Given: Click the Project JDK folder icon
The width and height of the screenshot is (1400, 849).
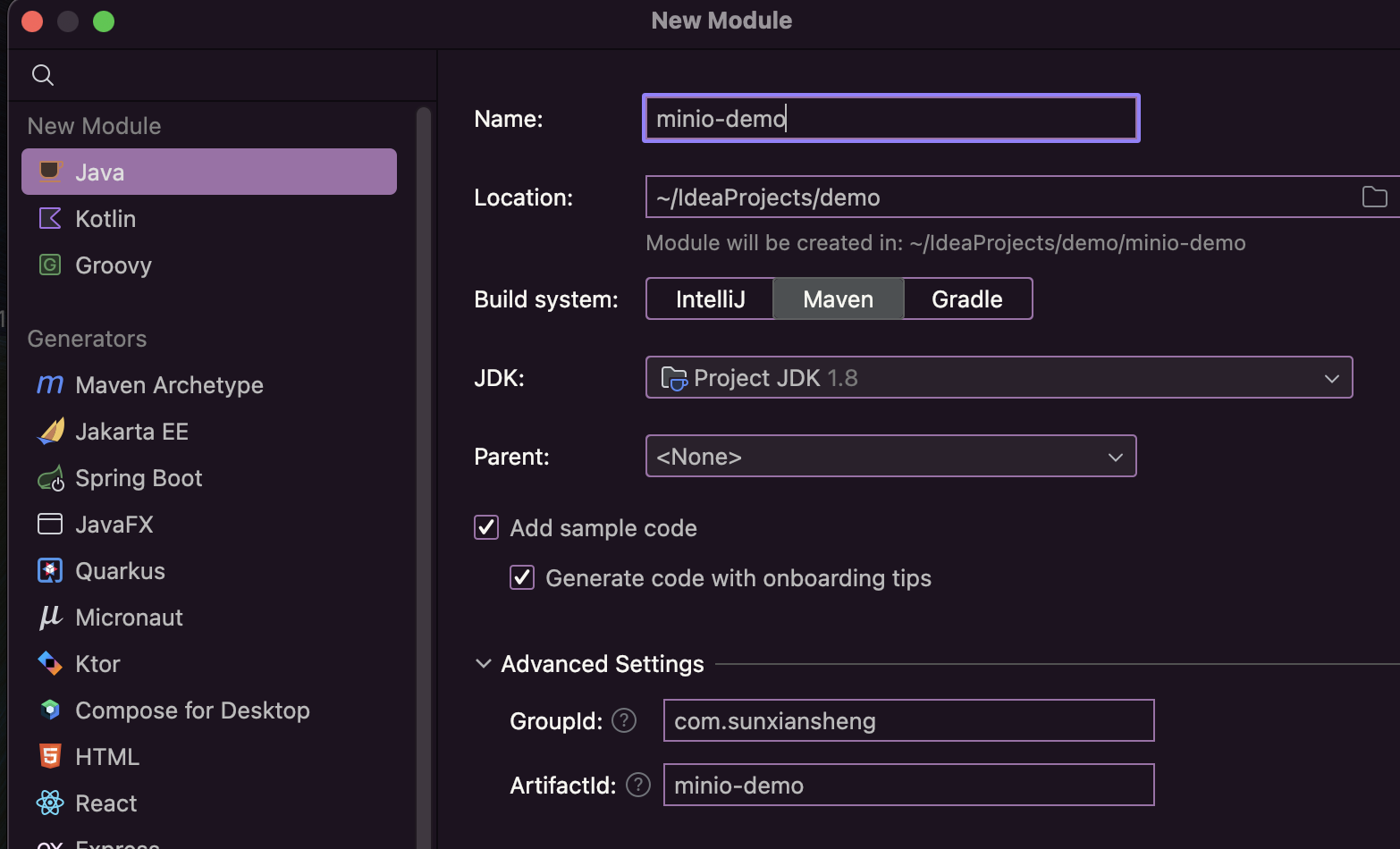Looking at the screenshot, I should [x=673, y=378].
